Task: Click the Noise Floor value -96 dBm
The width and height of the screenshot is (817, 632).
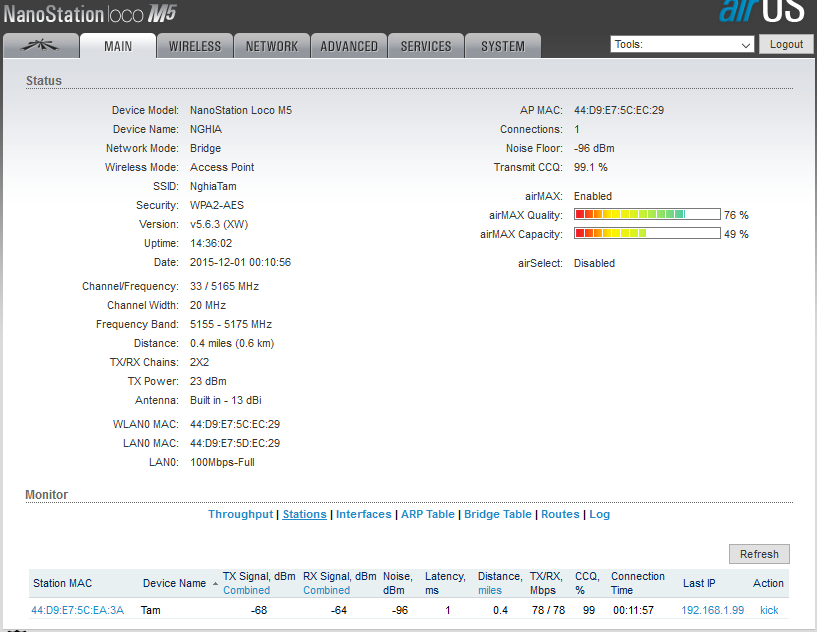Action: click(594, 148)
